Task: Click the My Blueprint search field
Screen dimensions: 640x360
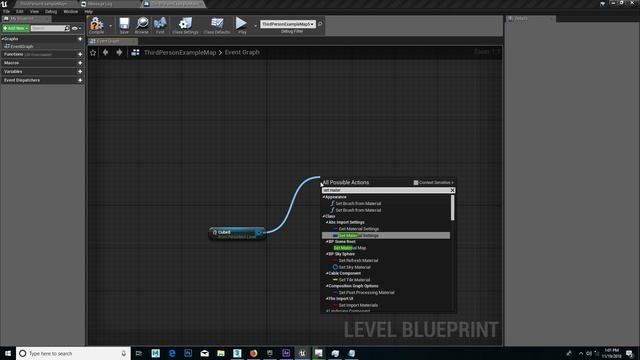Action: [48, 28]
